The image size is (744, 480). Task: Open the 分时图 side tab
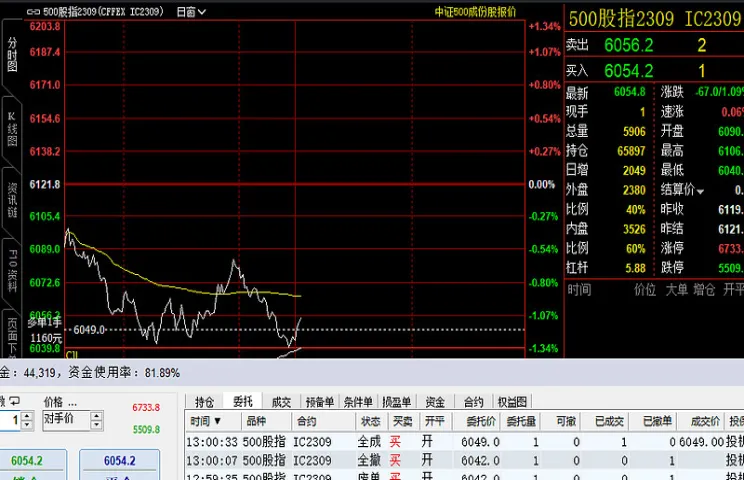pos(12,54)
